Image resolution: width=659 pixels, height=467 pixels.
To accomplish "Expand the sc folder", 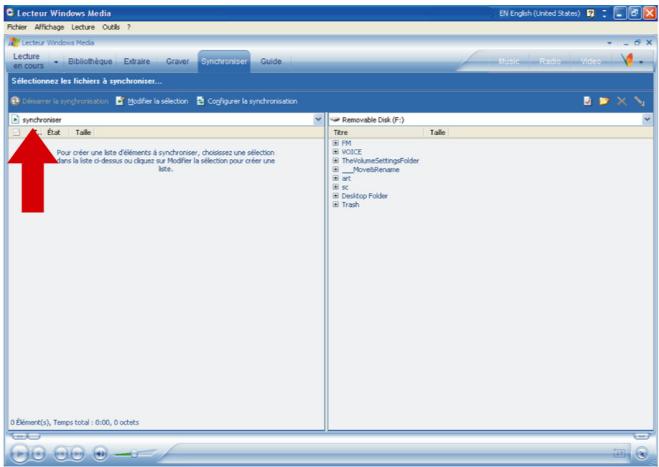I will point(336,187).
